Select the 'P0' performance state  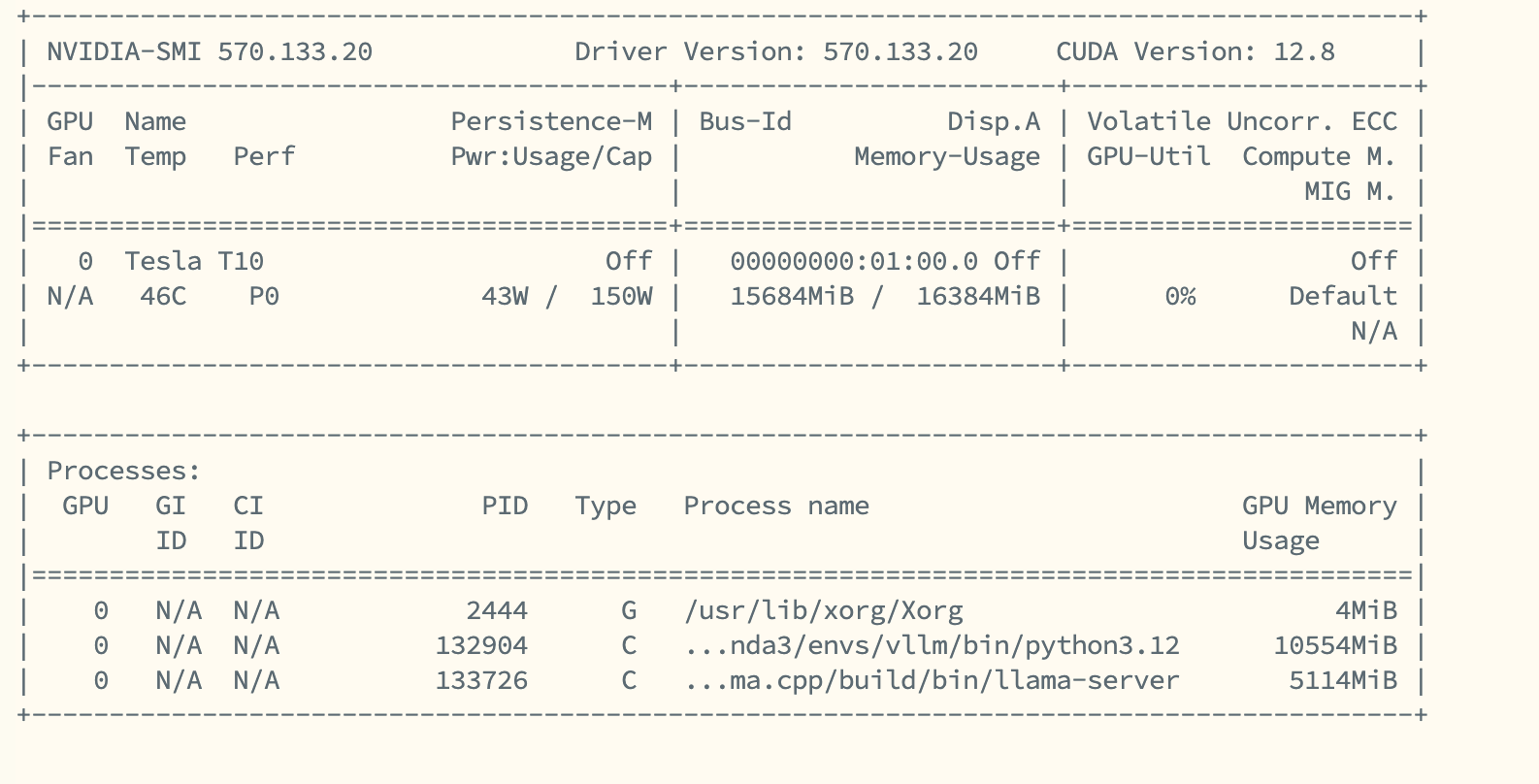pos(264,296)
